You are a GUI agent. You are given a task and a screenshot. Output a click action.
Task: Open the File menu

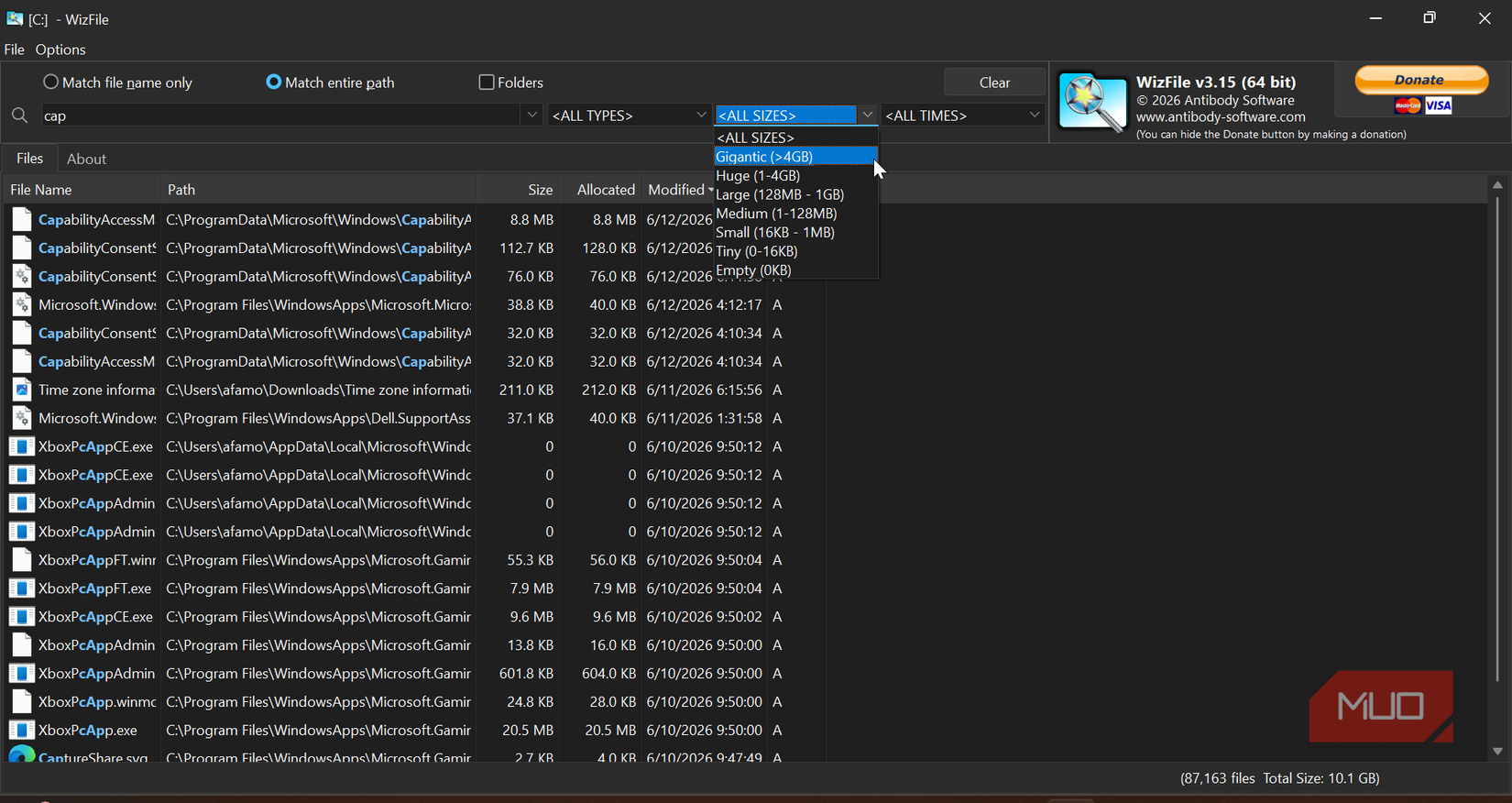coord(14,49)
